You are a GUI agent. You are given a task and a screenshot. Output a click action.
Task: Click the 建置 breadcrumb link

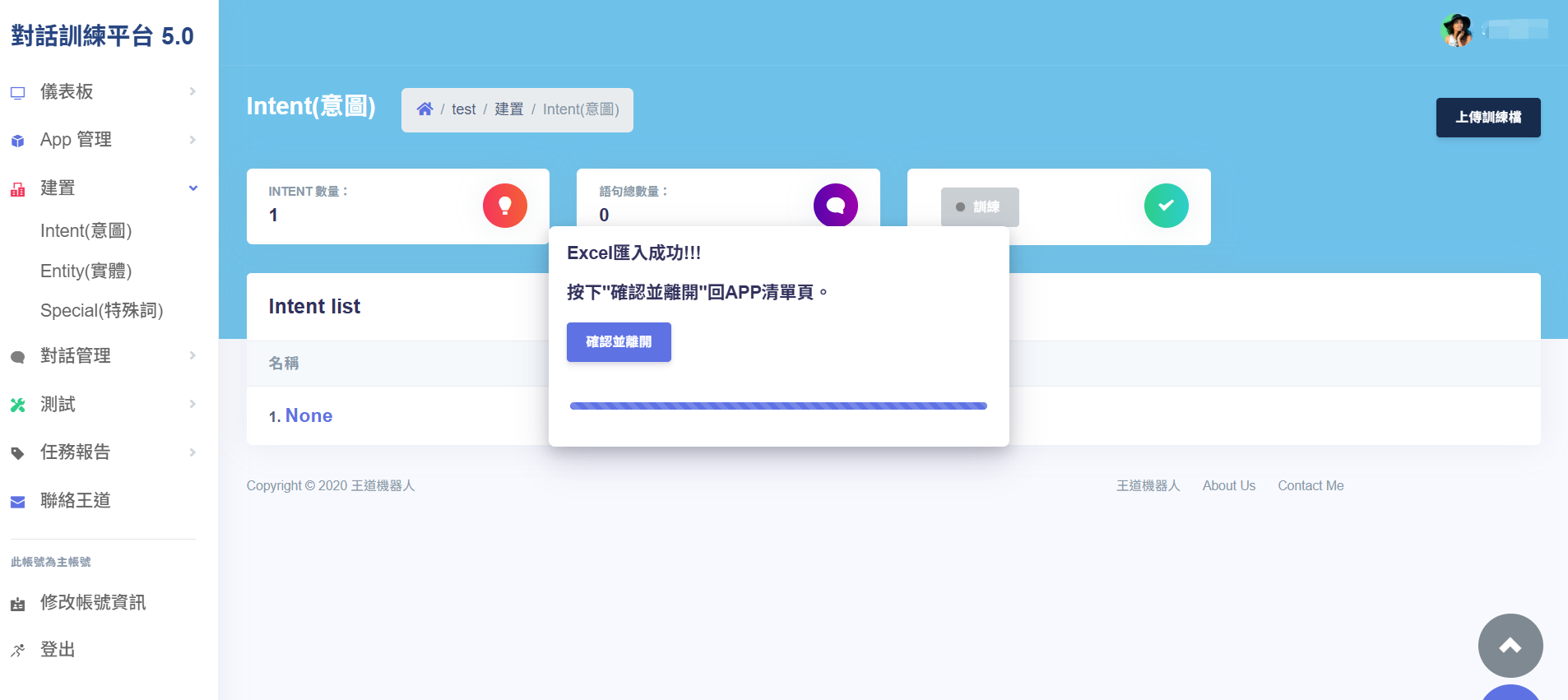pos(508,109)
